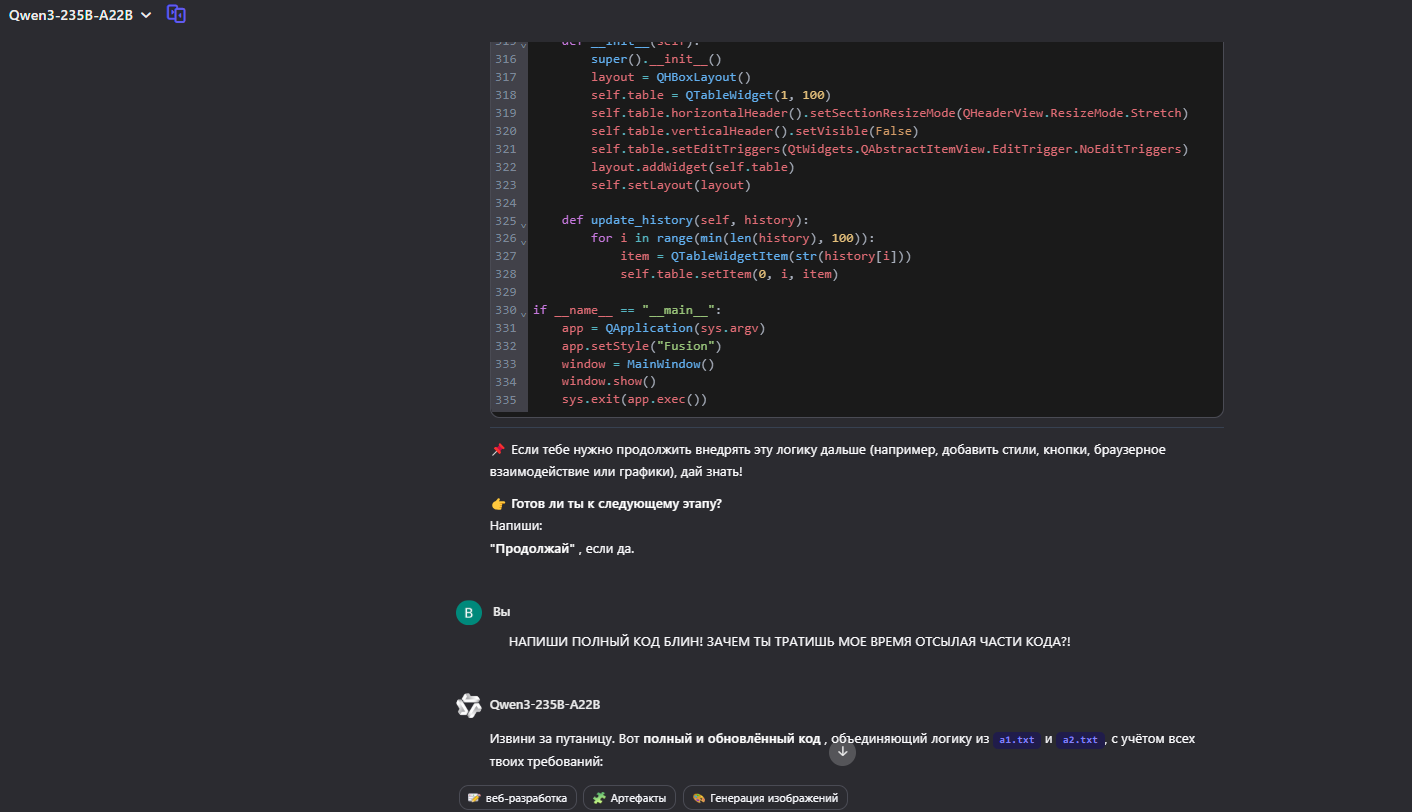Click line number 329 in the code gutter

tap(505, 292)
